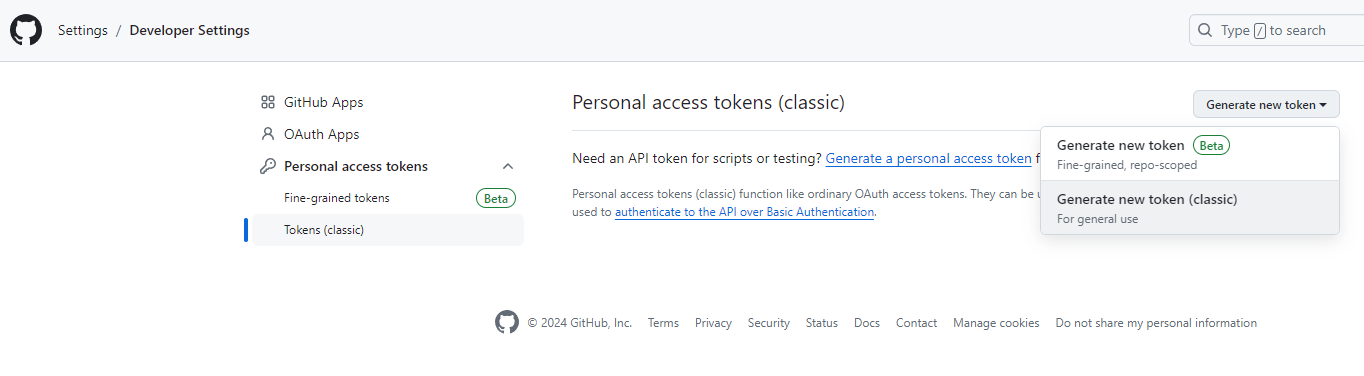Select the Personal access tokens key icon
1364x376 pixels.
[x=267, y=166]
